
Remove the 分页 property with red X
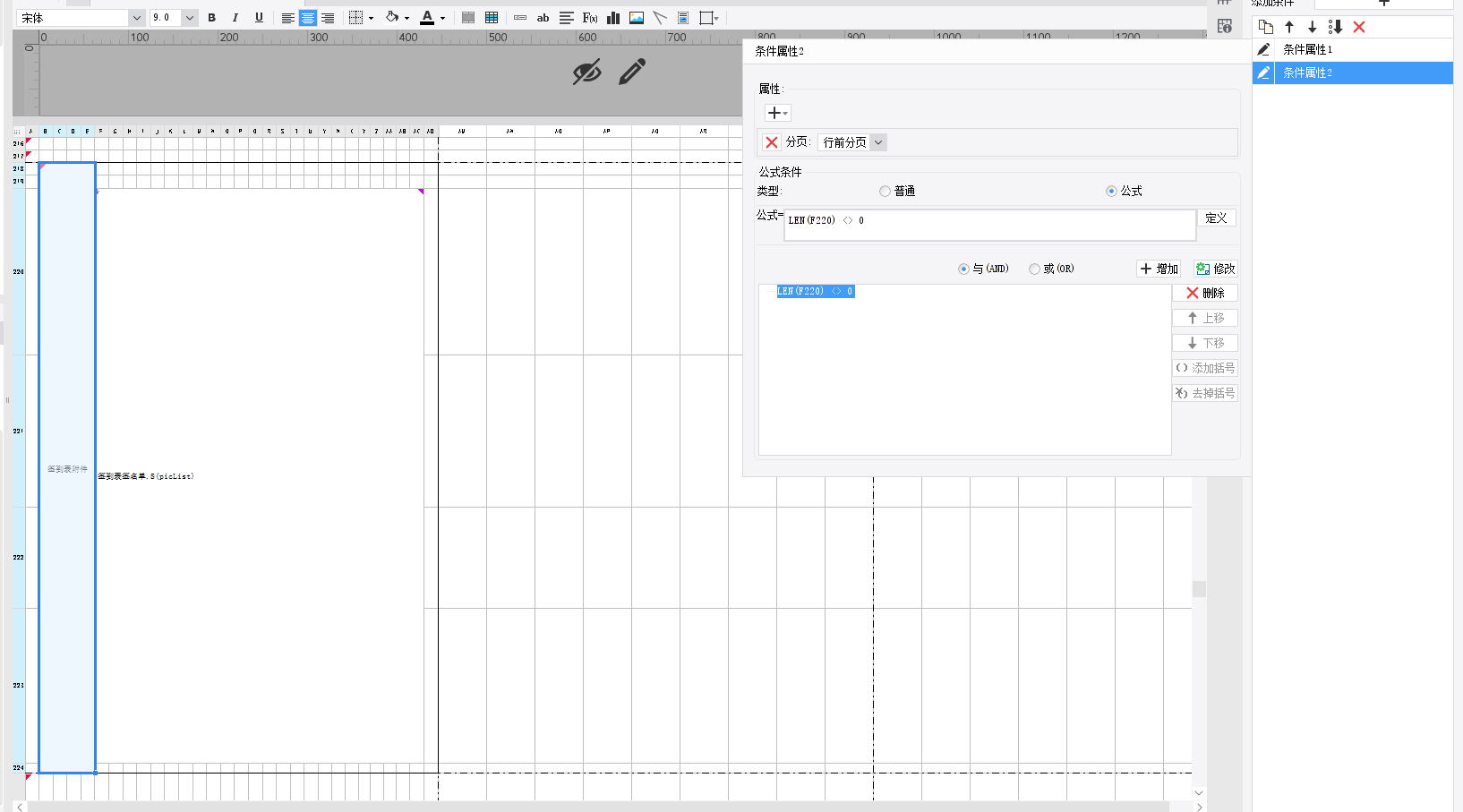(x=772, y=142)
